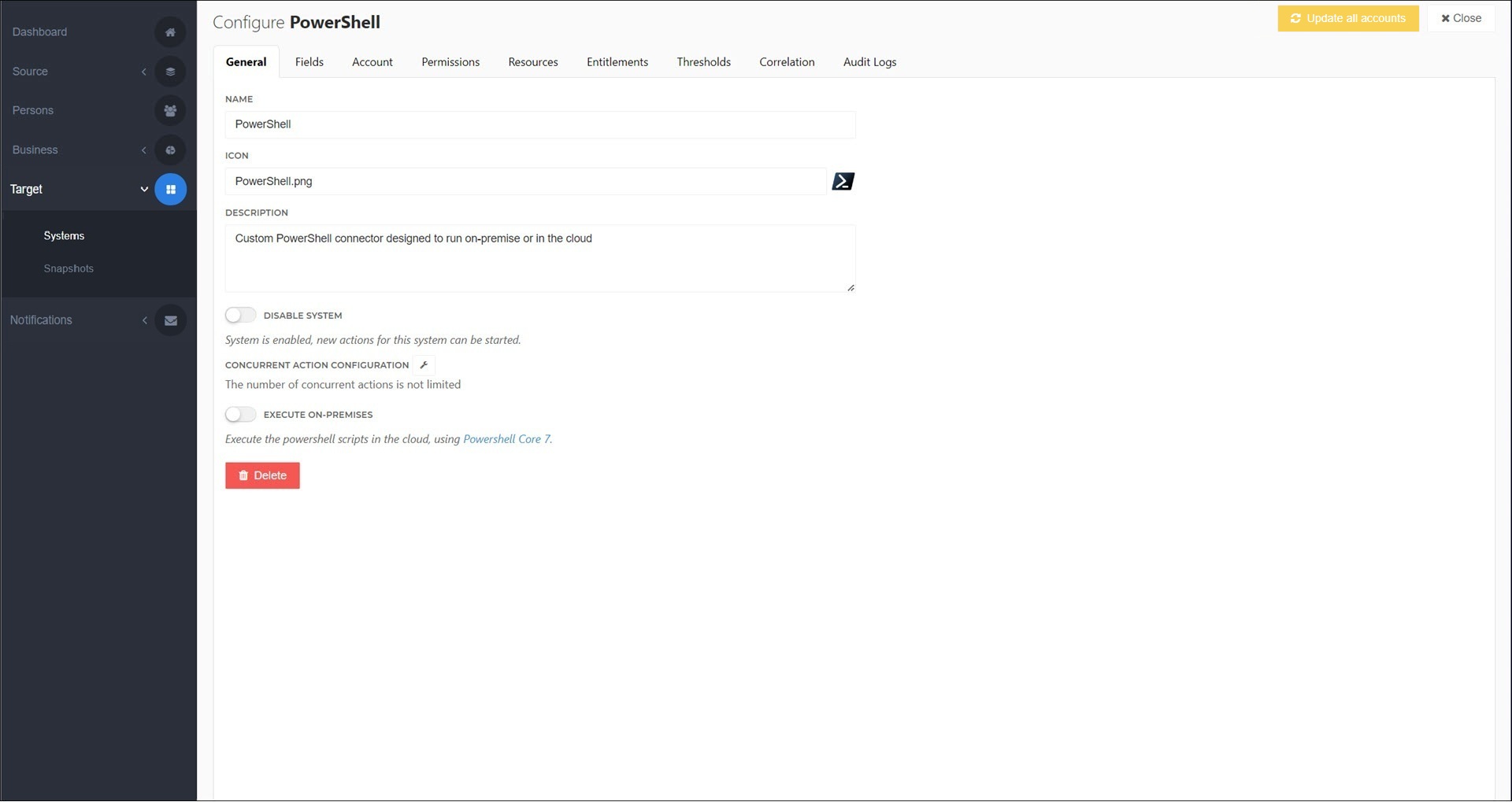The image size is (1512, 802).
Task: Click the Notifications envelope icon
Action: click(170, 320)
